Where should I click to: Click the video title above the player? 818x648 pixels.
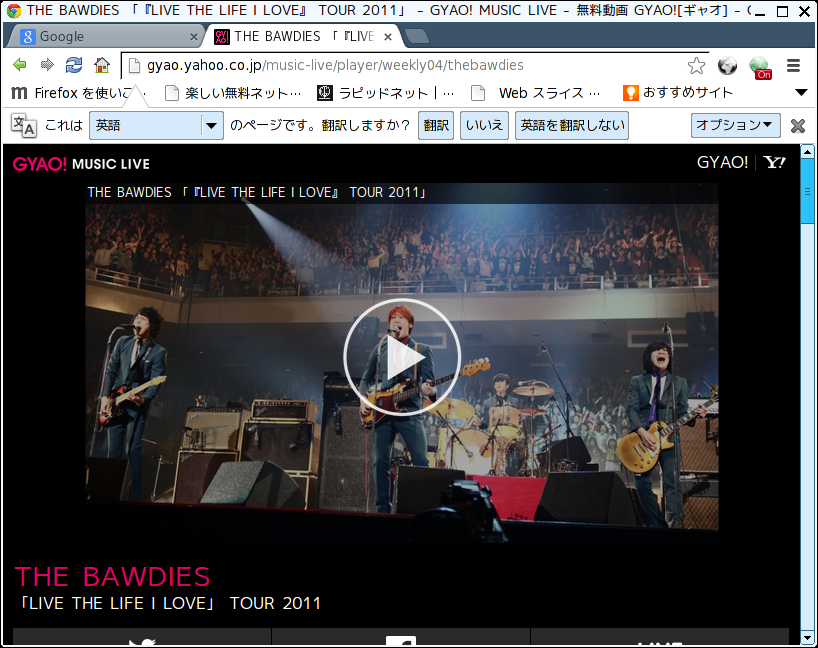[257, 193]
